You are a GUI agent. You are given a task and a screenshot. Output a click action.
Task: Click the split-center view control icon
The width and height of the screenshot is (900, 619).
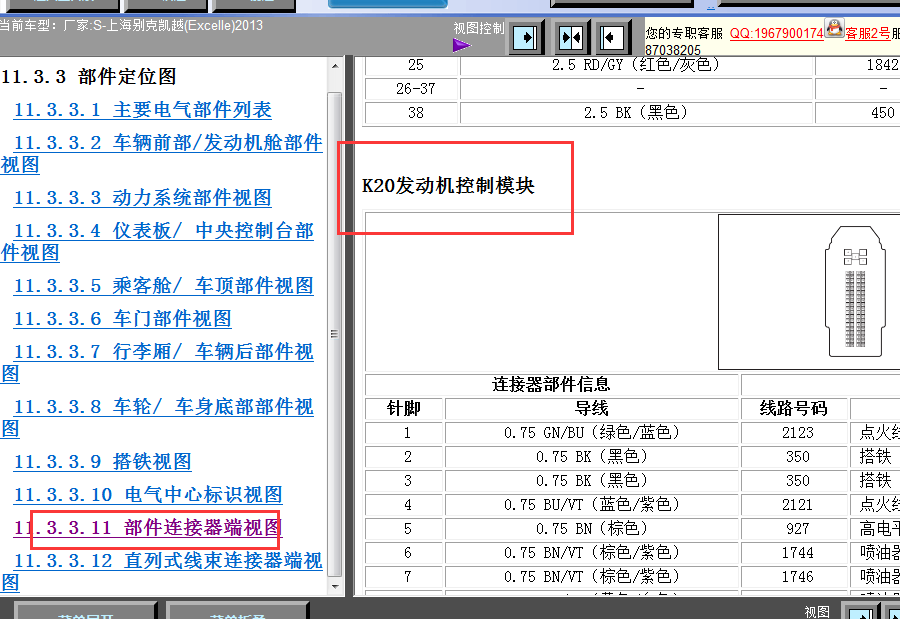571,38
